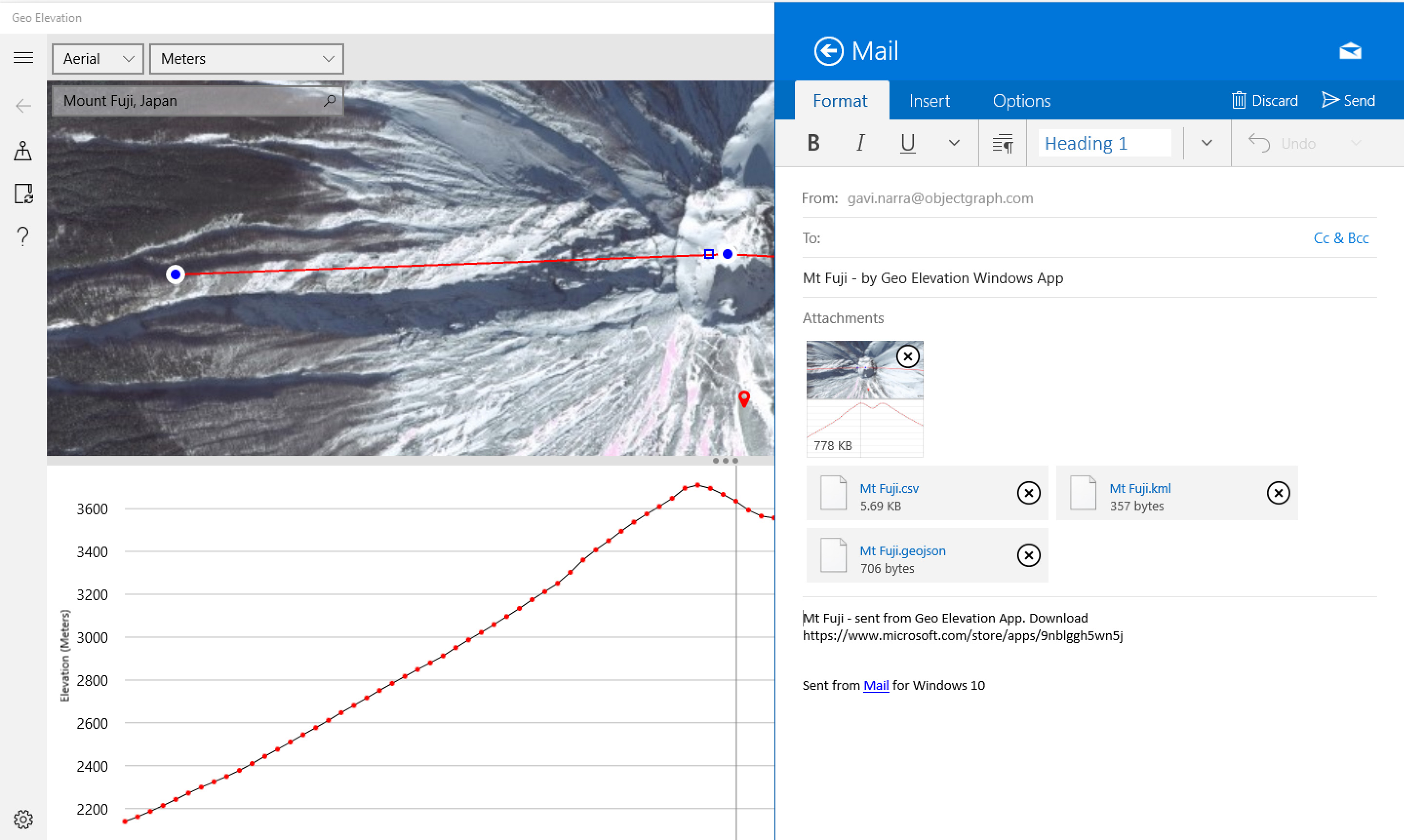Open the Aerial map type dropdown

[x=98, y=59]
